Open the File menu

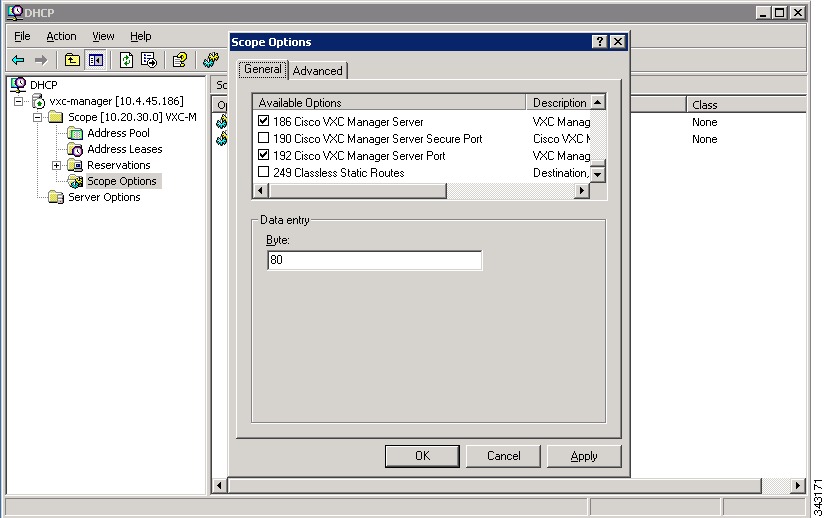click(22, 36)
